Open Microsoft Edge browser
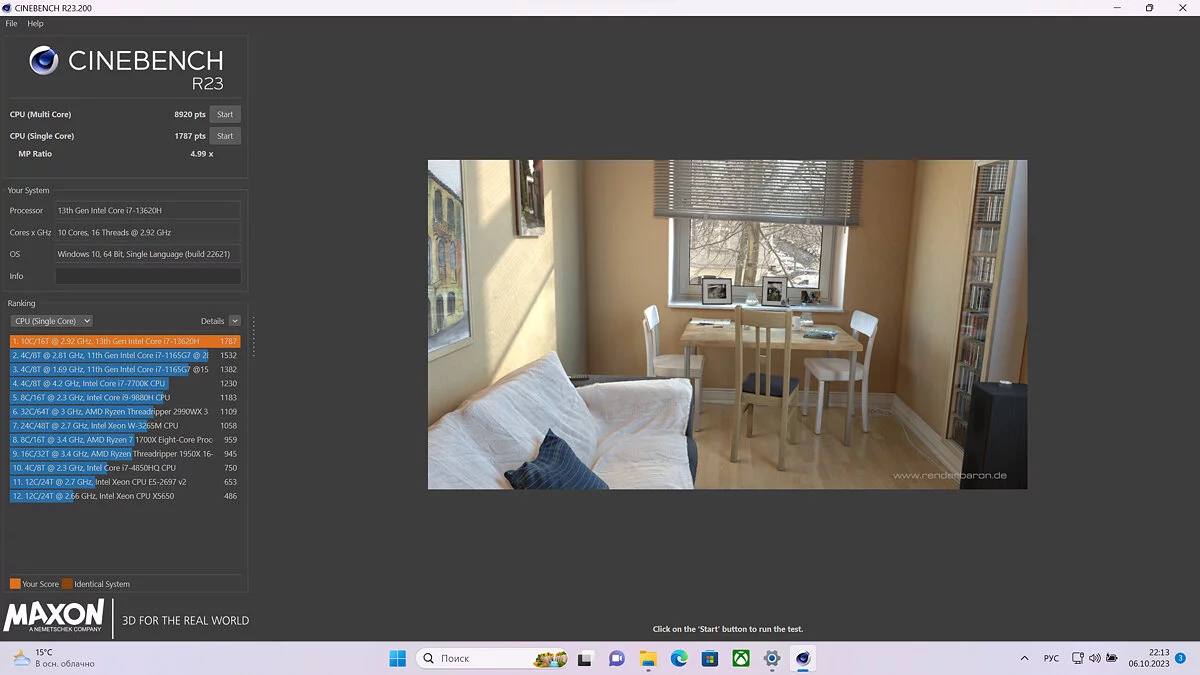 679,658
